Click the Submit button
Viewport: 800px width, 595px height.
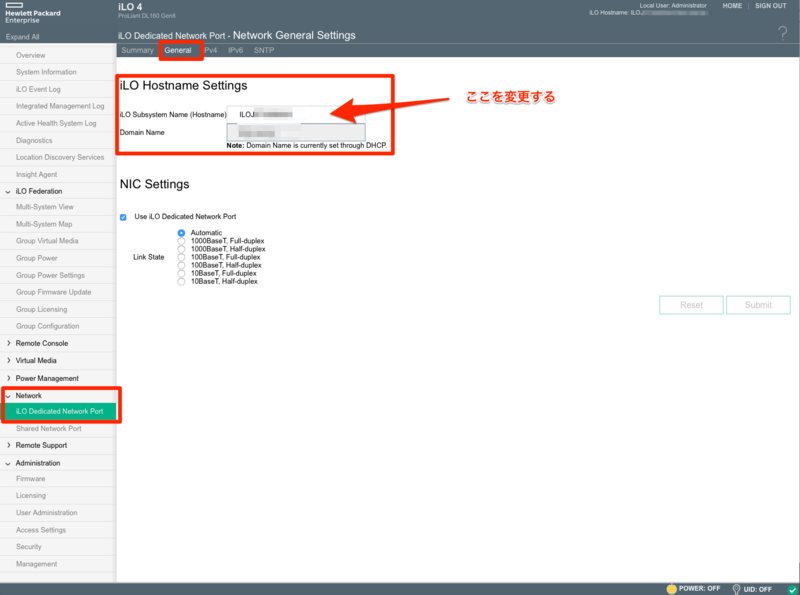tap(758, 305)
